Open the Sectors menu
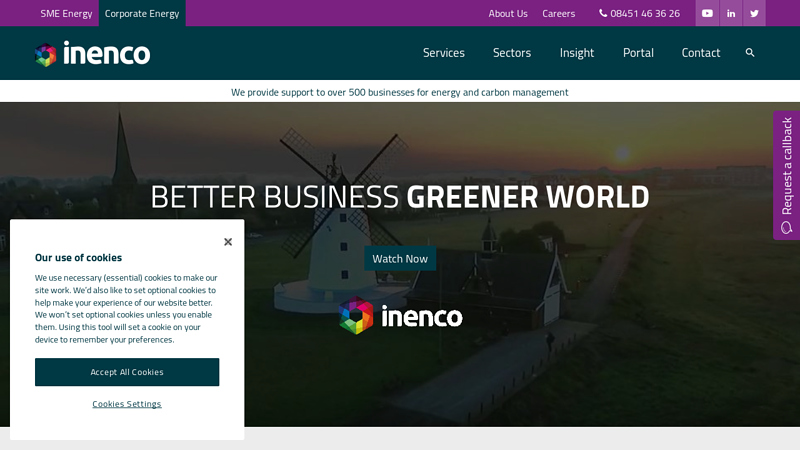Image resolution: width=800 pixels, height=450 pixels. click(512, 53)
